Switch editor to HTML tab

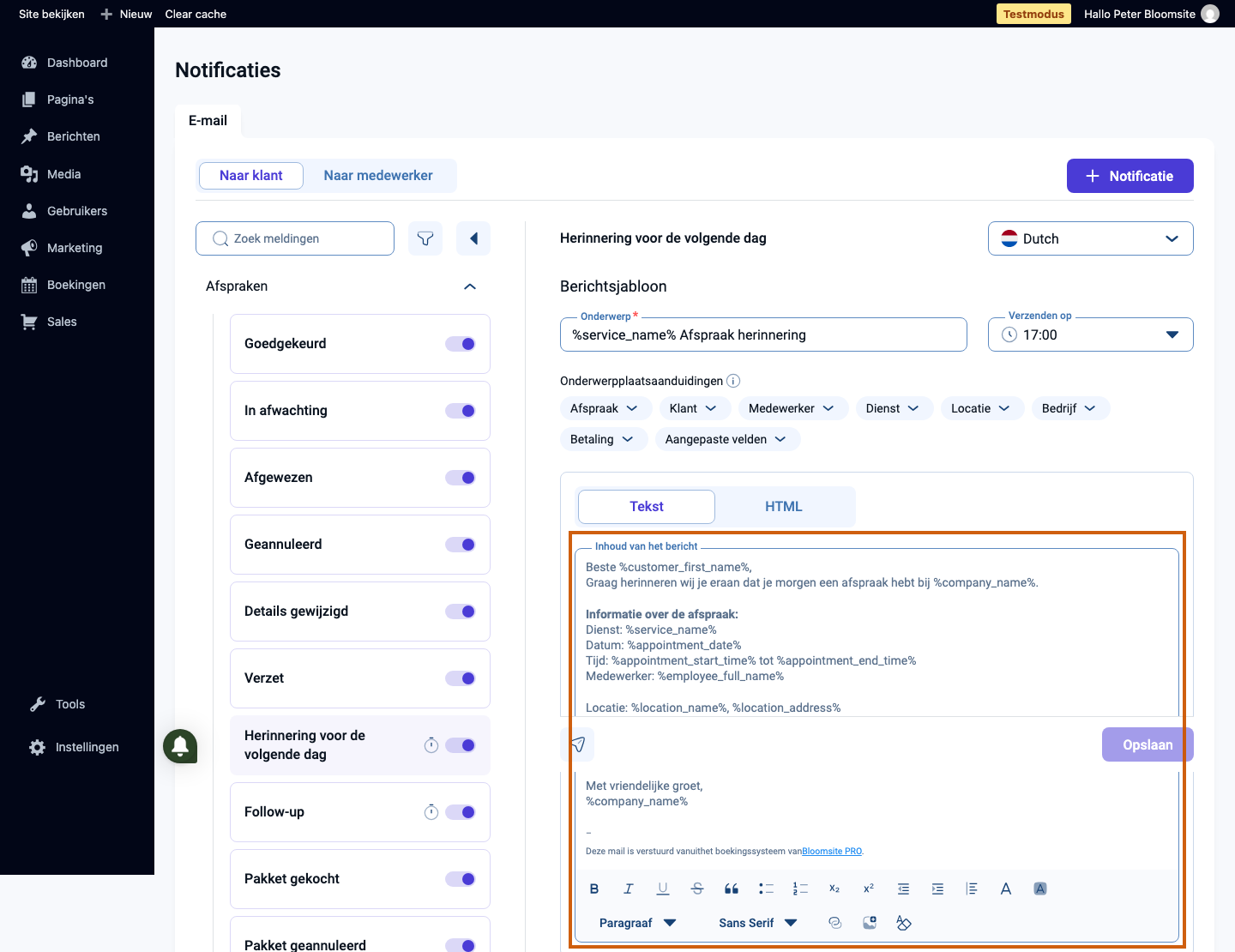(784, 507)
